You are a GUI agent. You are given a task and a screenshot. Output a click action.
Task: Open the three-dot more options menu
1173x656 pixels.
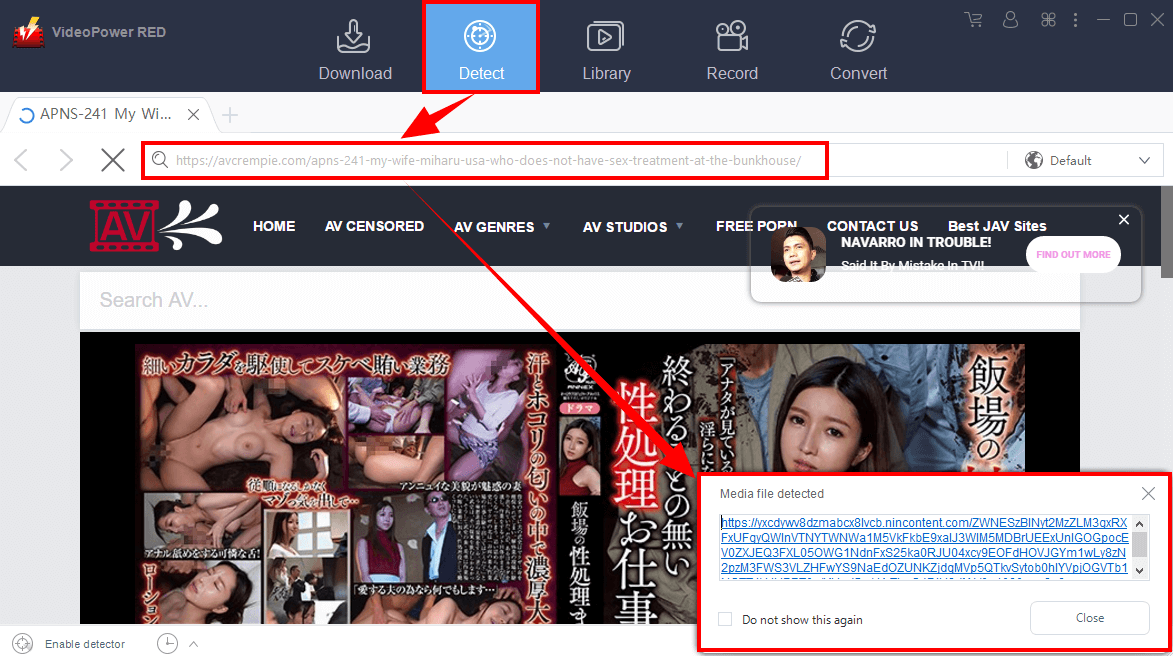click(1076, 19)
